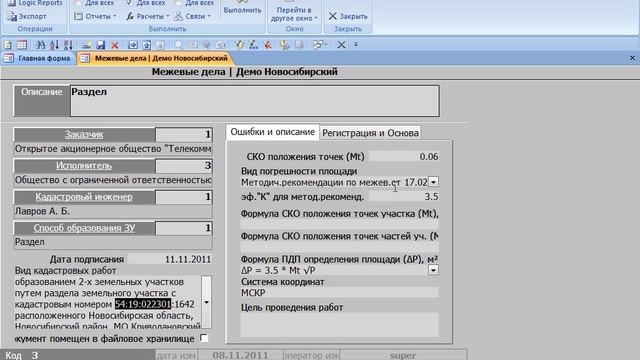Image resolution: width=640 pixels, height=360 pixels.
Task: Click the yellow tools icon in toolbar
Action: click(285, 45)
